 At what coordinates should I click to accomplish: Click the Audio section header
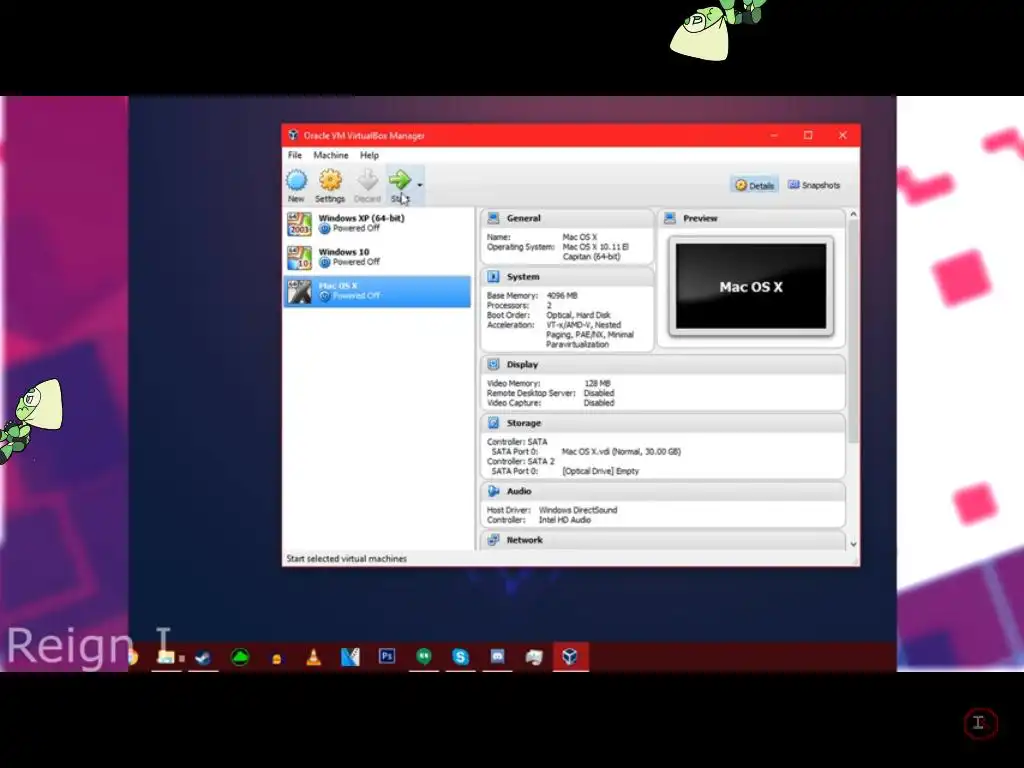pos(663,491)
